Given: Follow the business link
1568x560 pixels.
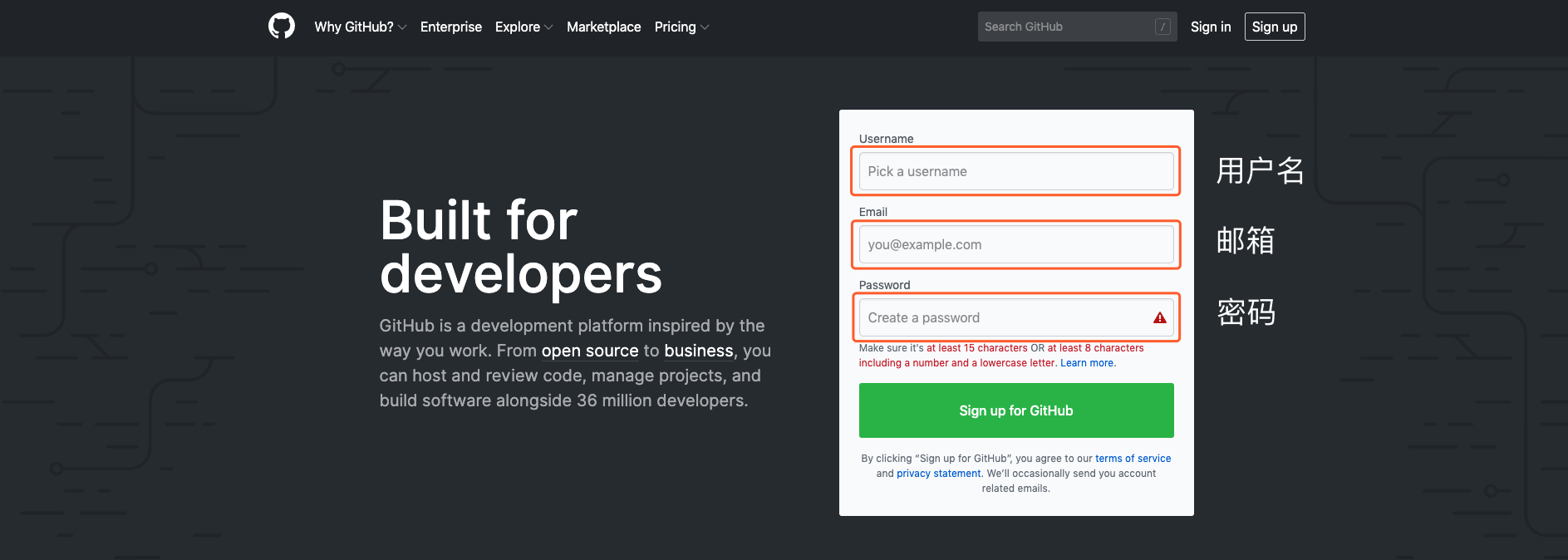Looking at the screenshot, I should [699, 351].
